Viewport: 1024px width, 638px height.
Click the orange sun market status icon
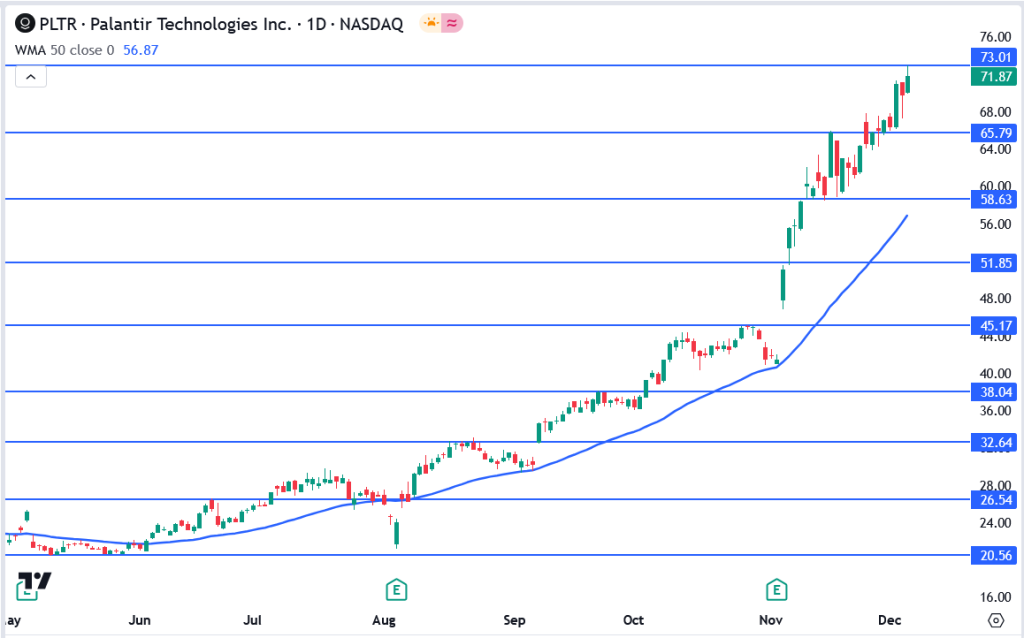430,24
